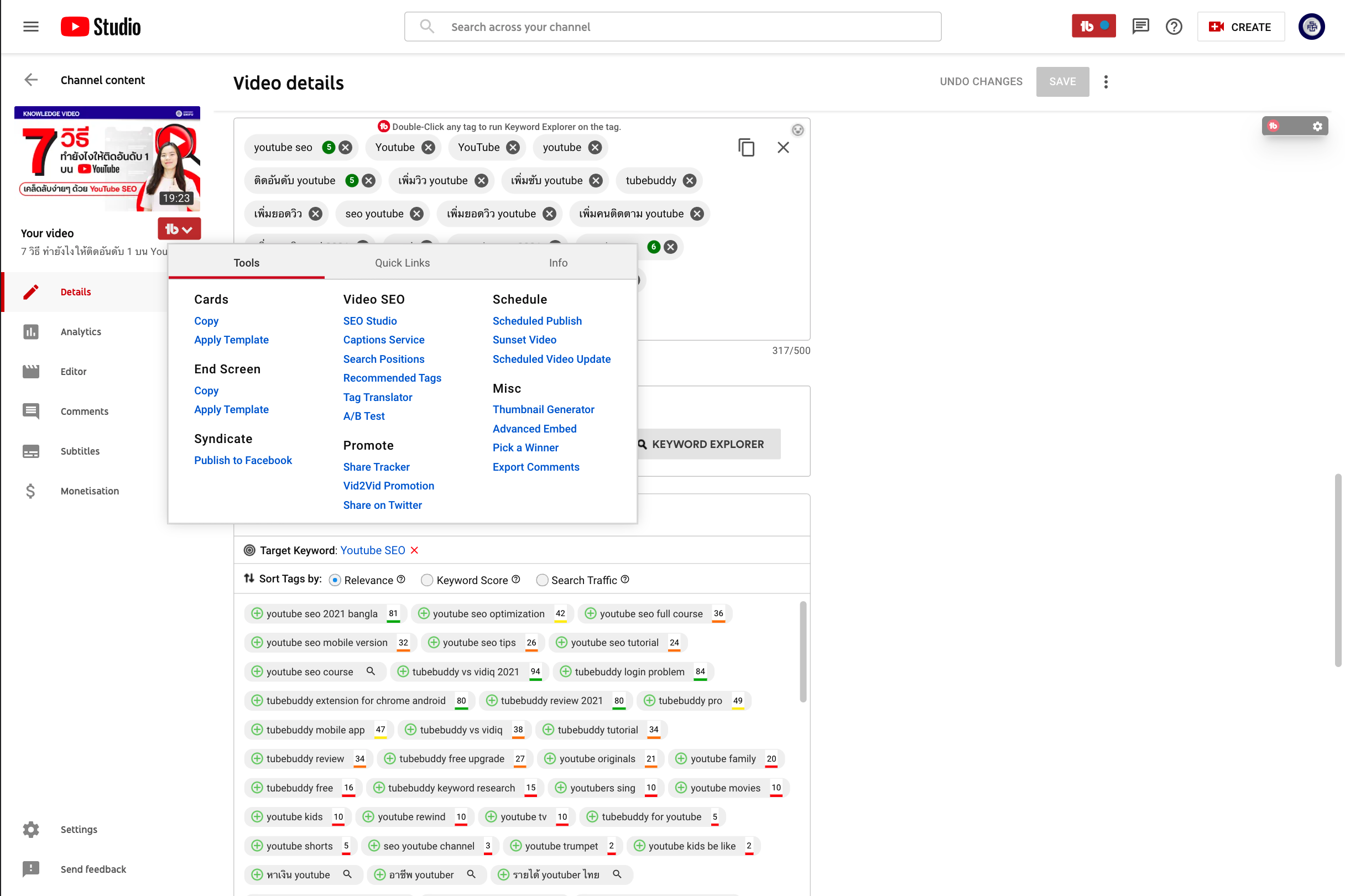
Task: Show Relevance sort help tooltip icon
Action: (x=400, y=579)
